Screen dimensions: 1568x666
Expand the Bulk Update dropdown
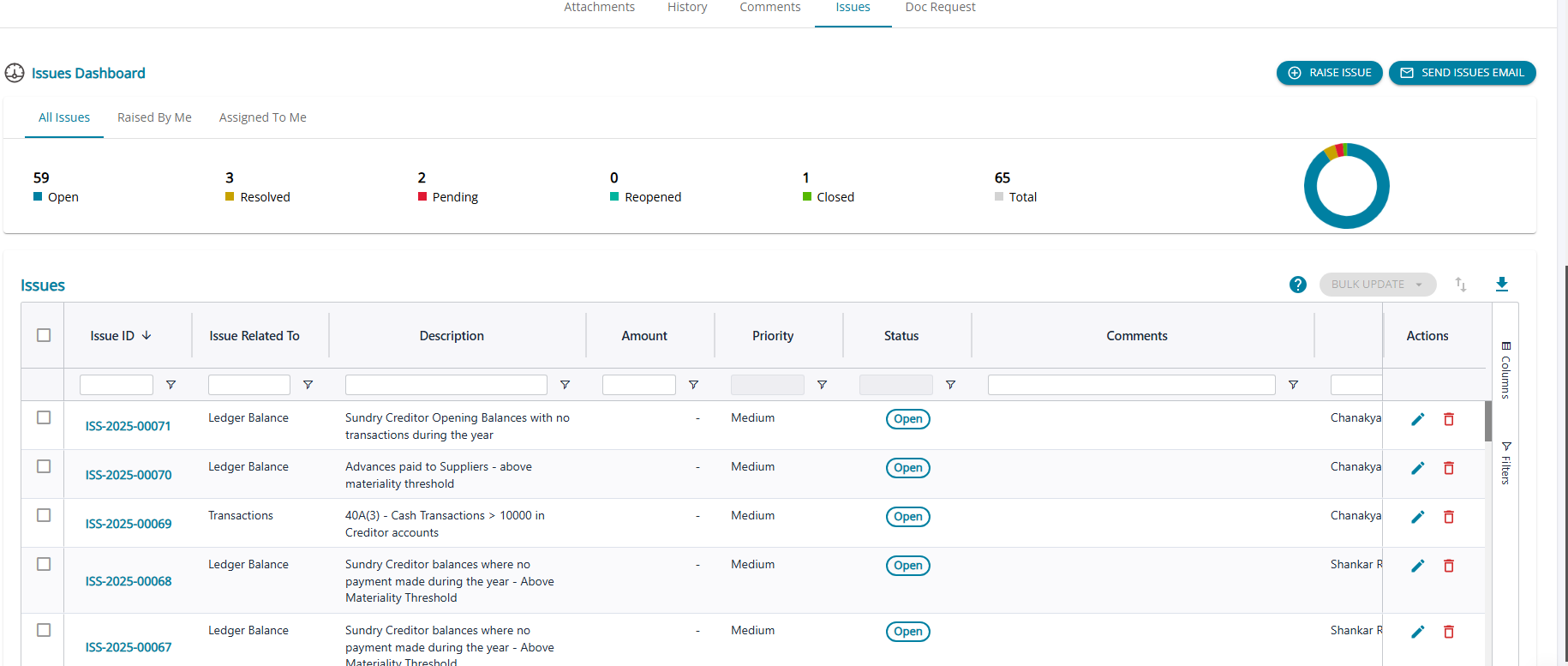point(1377,285)
